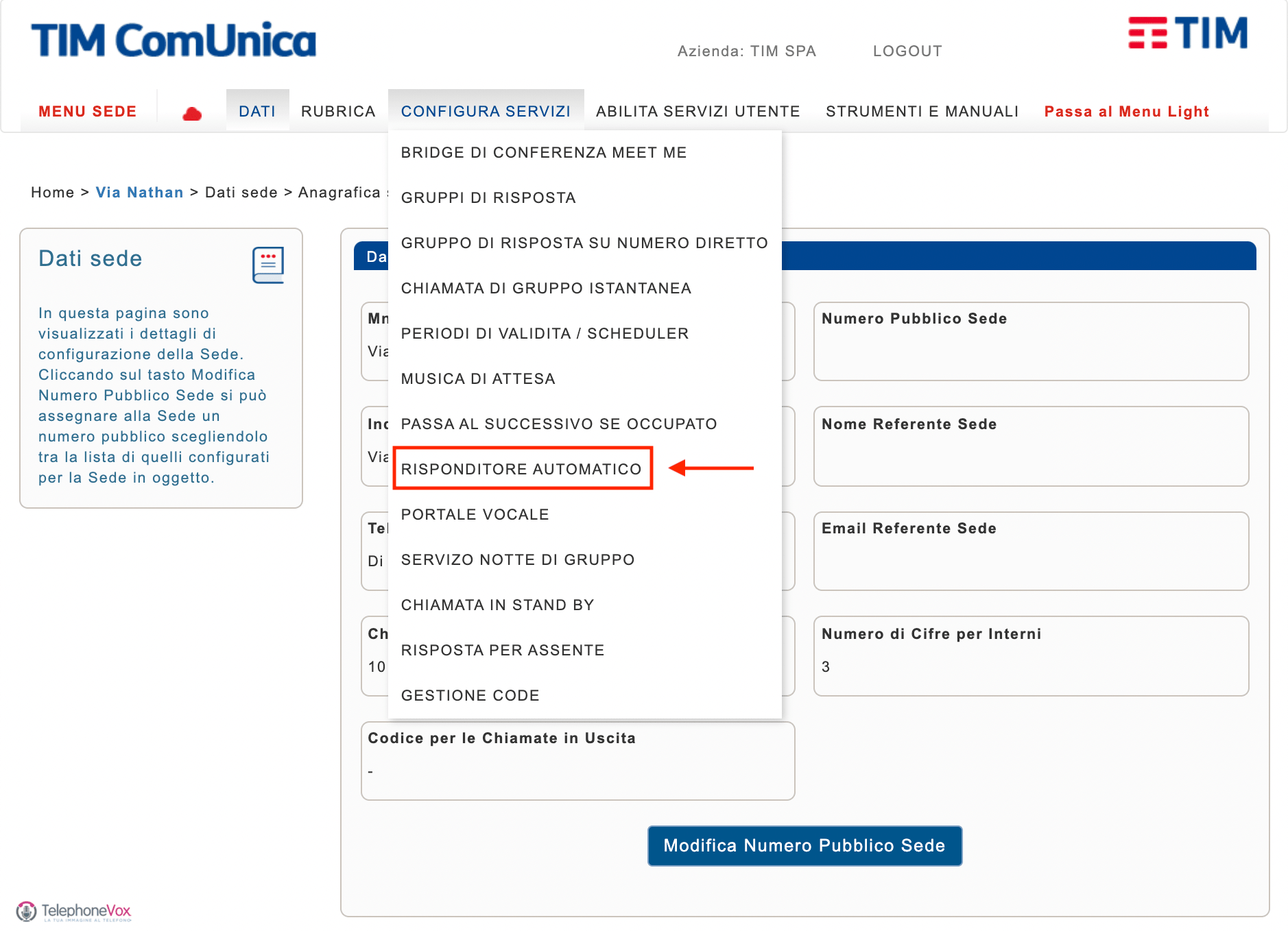The width and height of the screenshot is (1288, 931).
Task: Click the Nome Referente Sede field
Action: click(x=1031, y=446)
